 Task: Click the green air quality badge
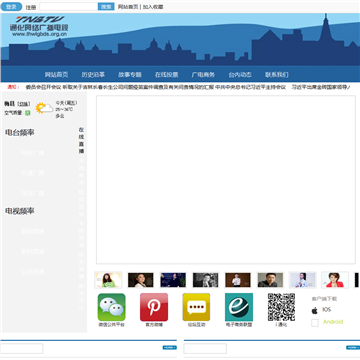tap(28, 113)
